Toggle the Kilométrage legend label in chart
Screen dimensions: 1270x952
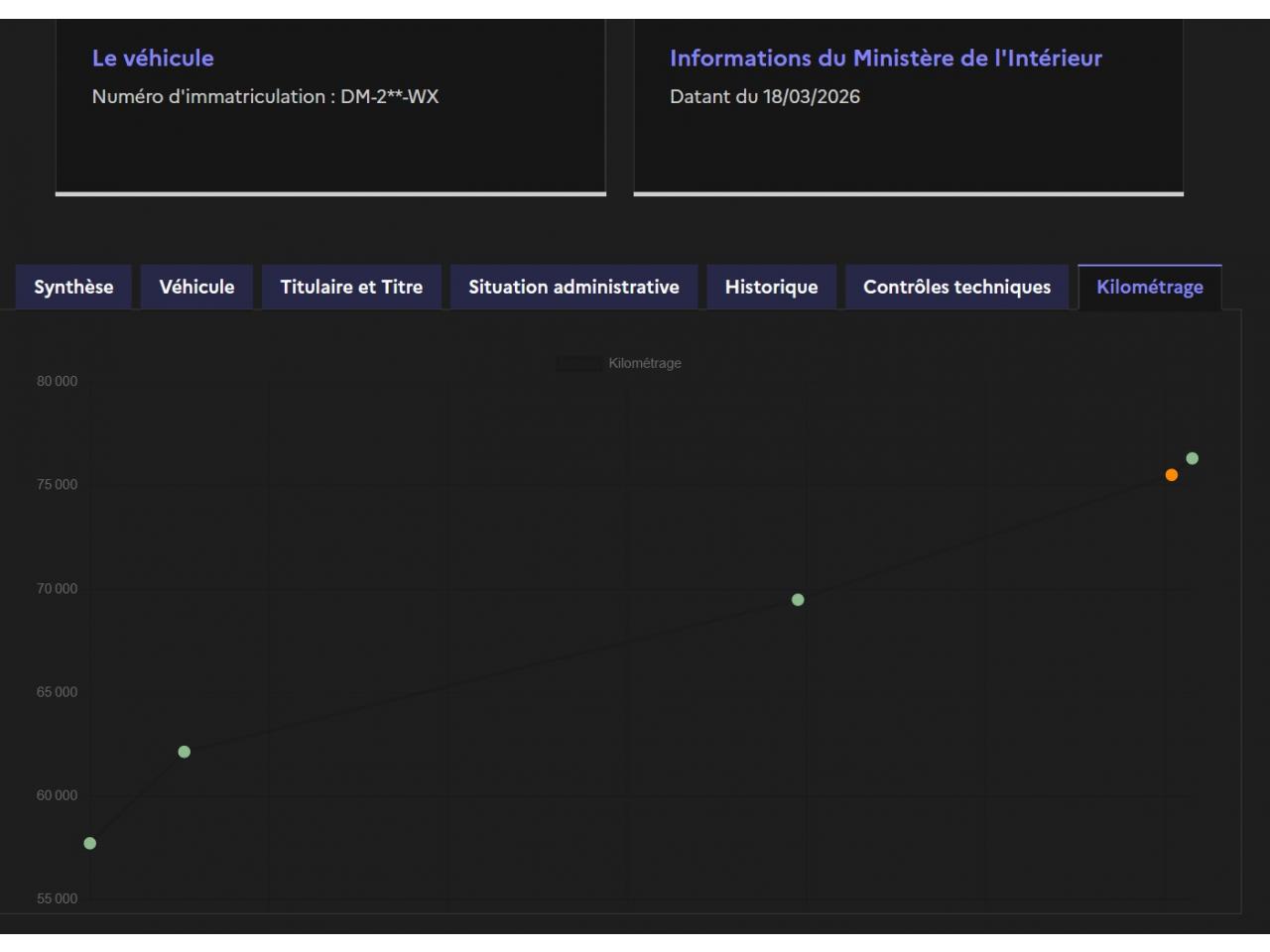coord(644,364)
